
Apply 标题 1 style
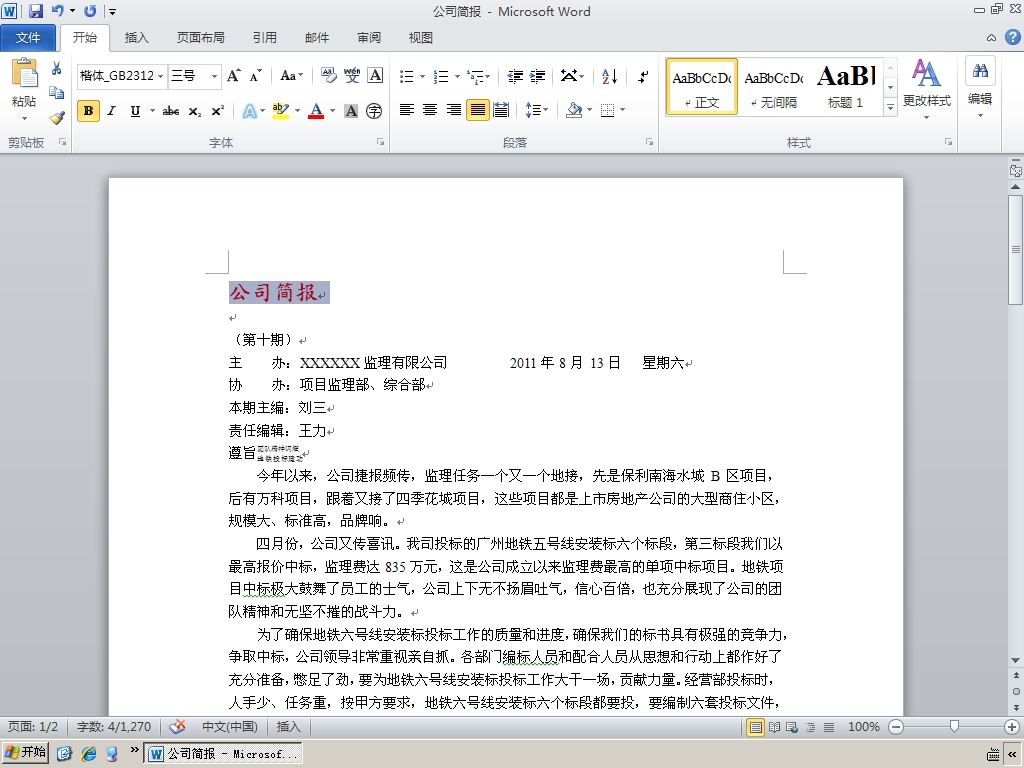pos(846,87)
